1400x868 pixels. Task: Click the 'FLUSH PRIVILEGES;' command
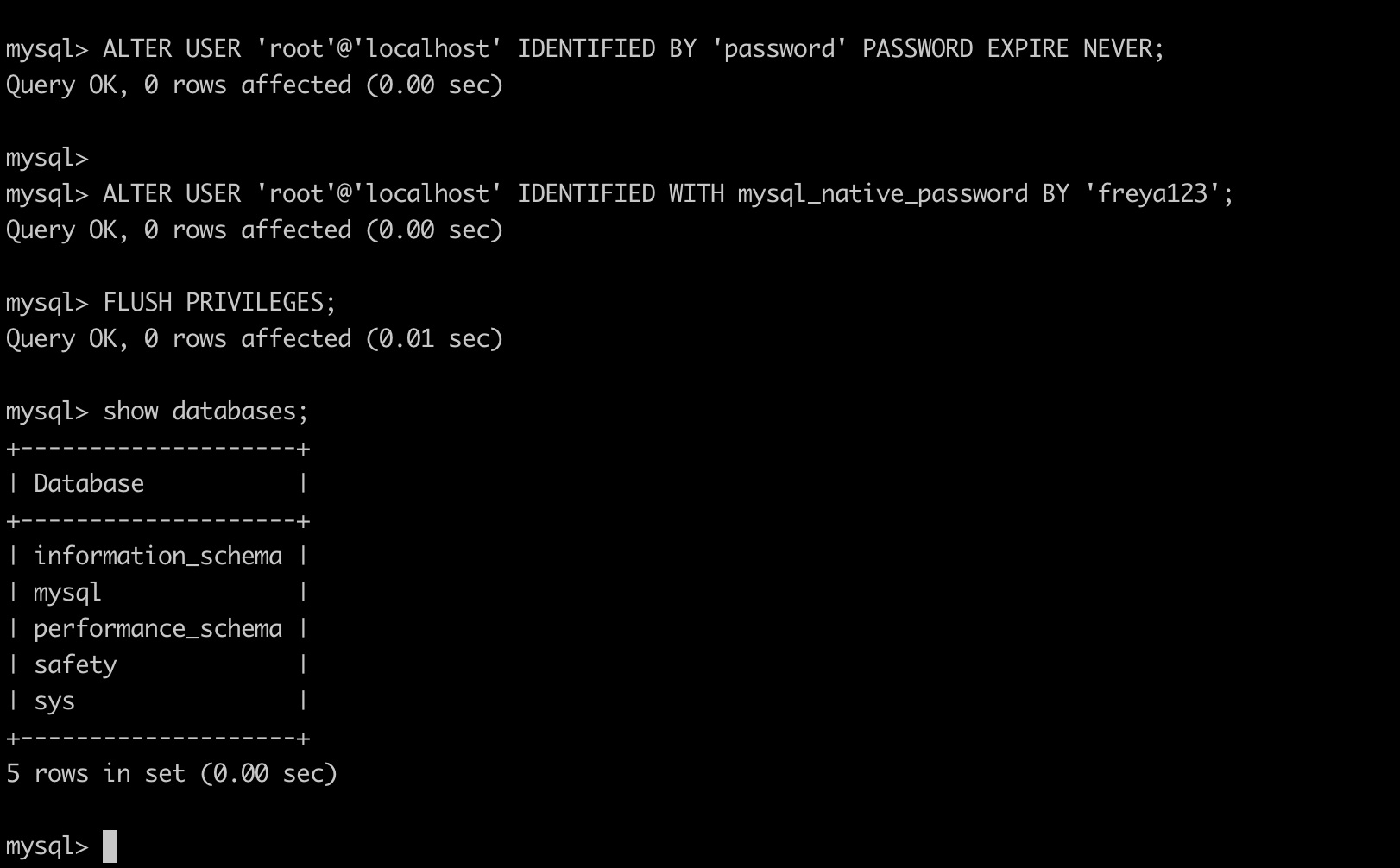coord(219,302)
